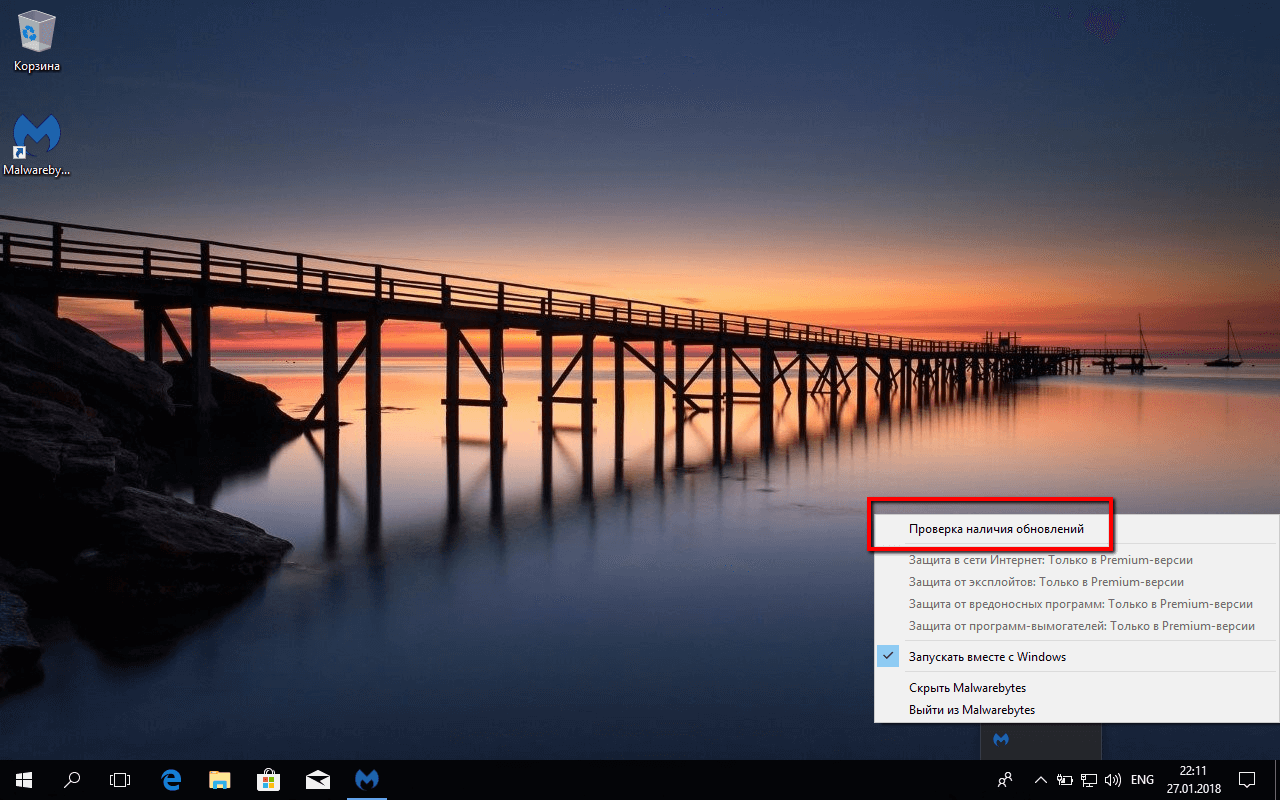Collapse the hidden tray icons chevron
1280x800 pixels.
click(x=1041, y=780)
